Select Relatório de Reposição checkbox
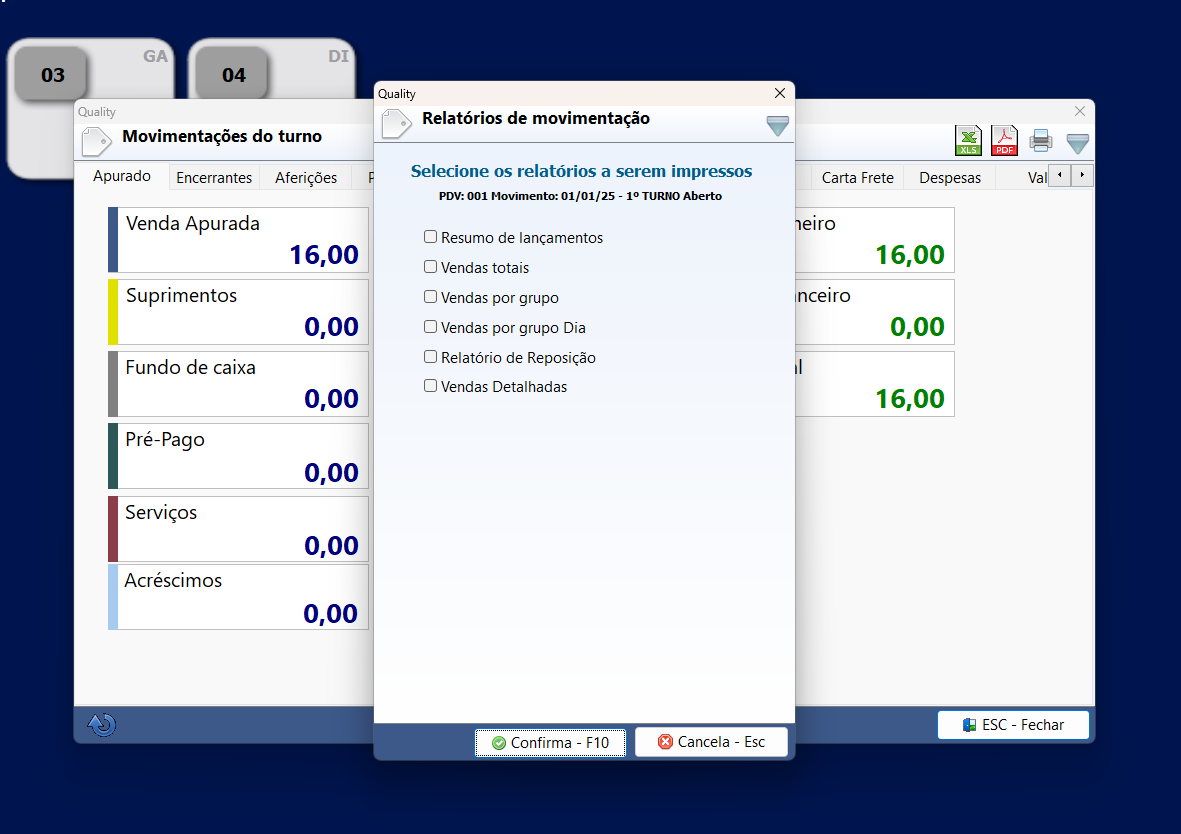Screen dimensions: 1181x834 [x=430, y=356]
